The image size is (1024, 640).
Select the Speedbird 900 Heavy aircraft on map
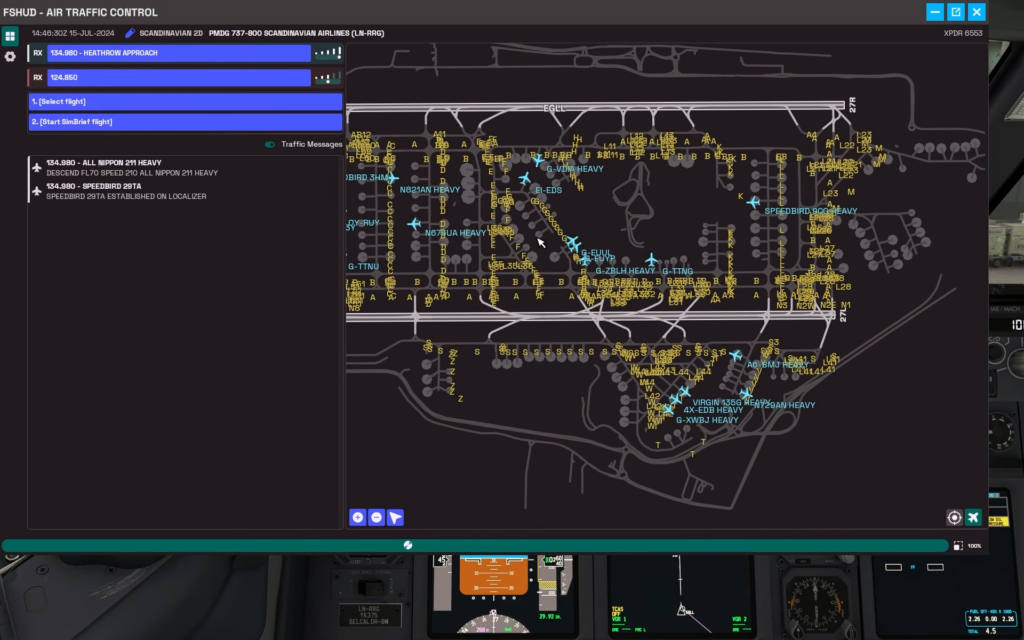click(753, 202)
